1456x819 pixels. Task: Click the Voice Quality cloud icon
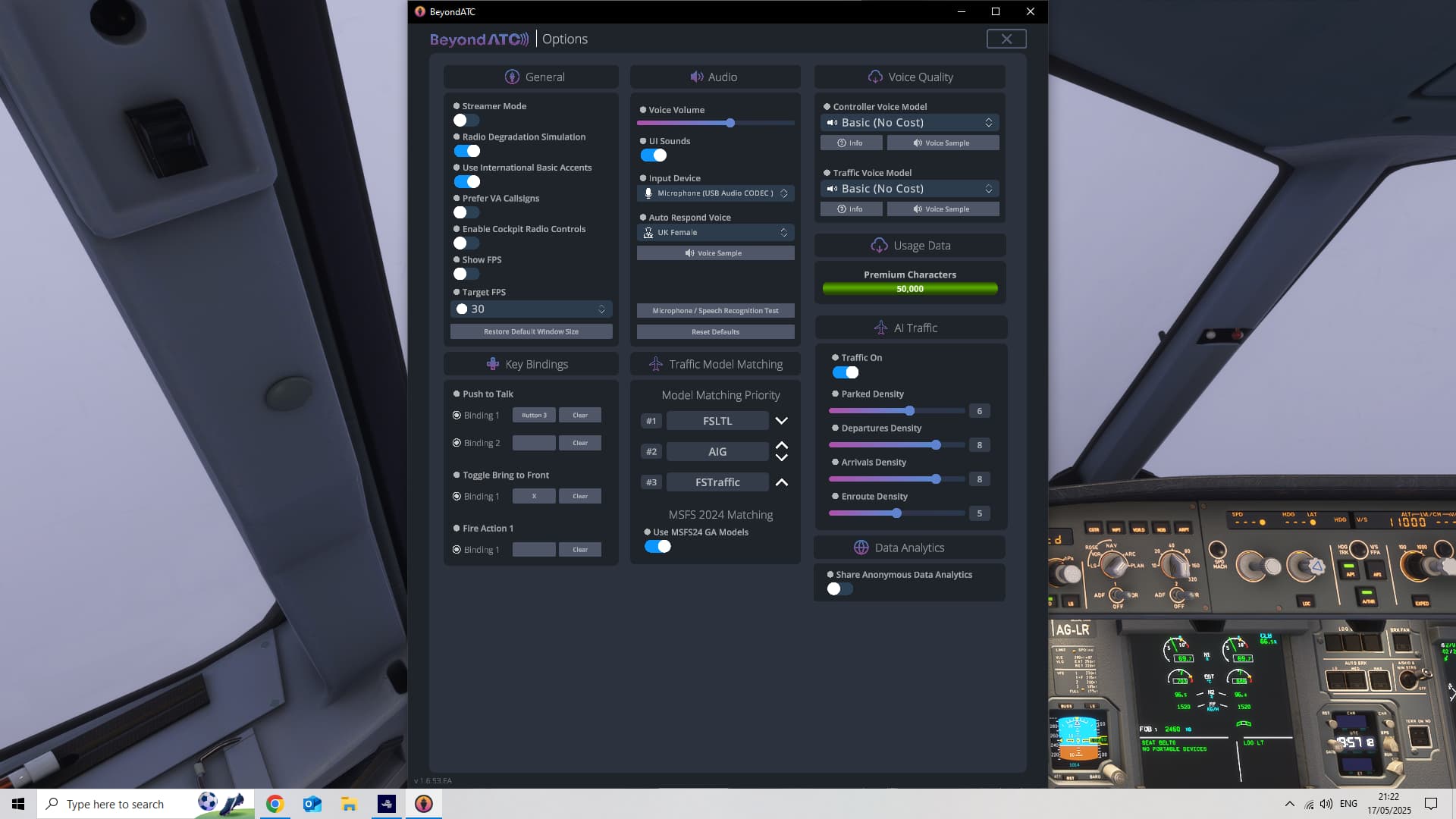coord(875,77)
